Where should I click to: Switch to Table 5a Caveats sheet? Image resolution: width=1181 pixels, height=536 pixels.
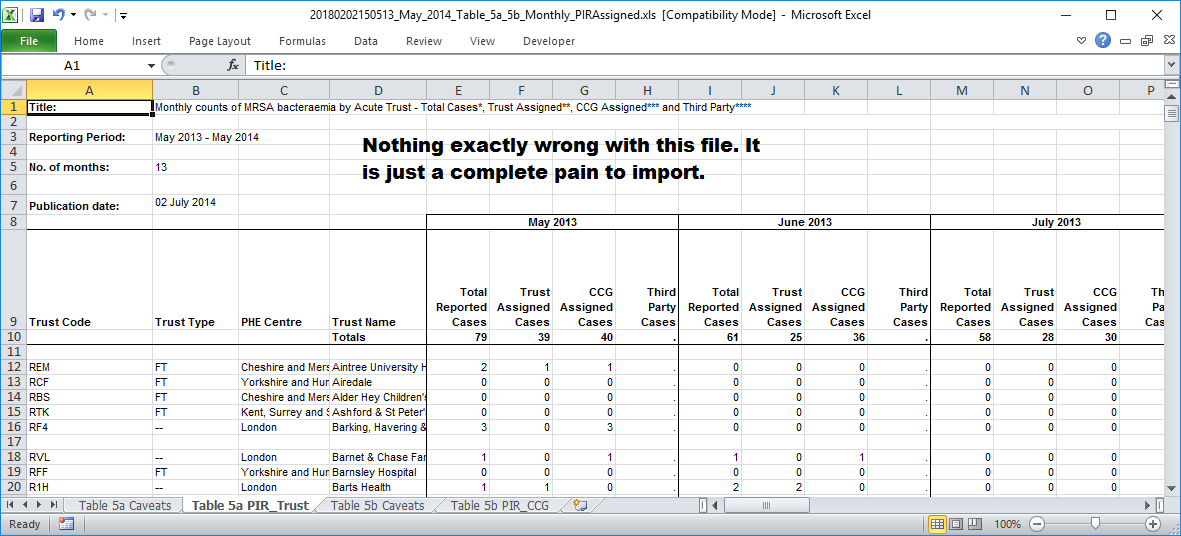tap(125, 505)
